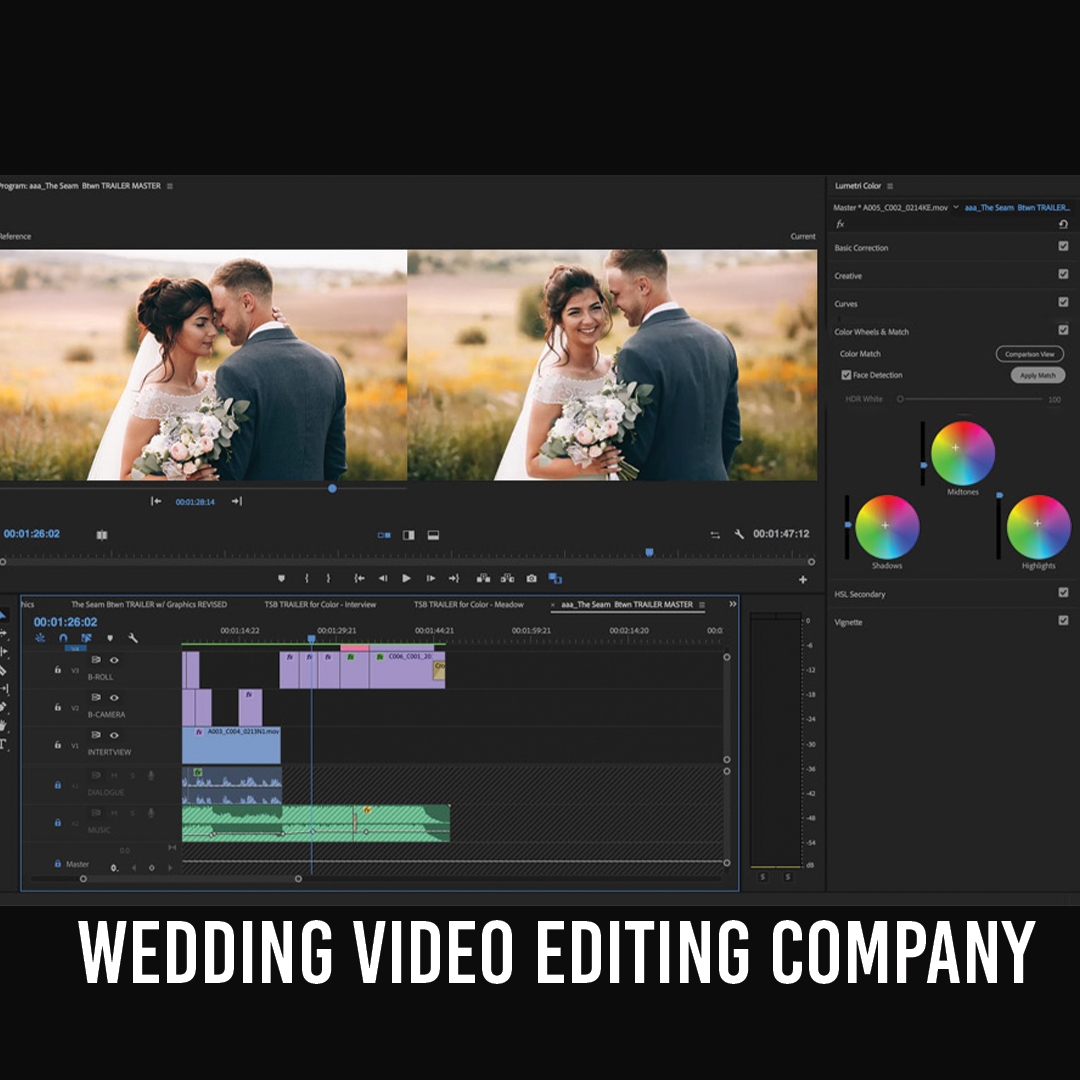
Task: Switch to TSB TRAILER Meadow tab
Action: (468, 605)
